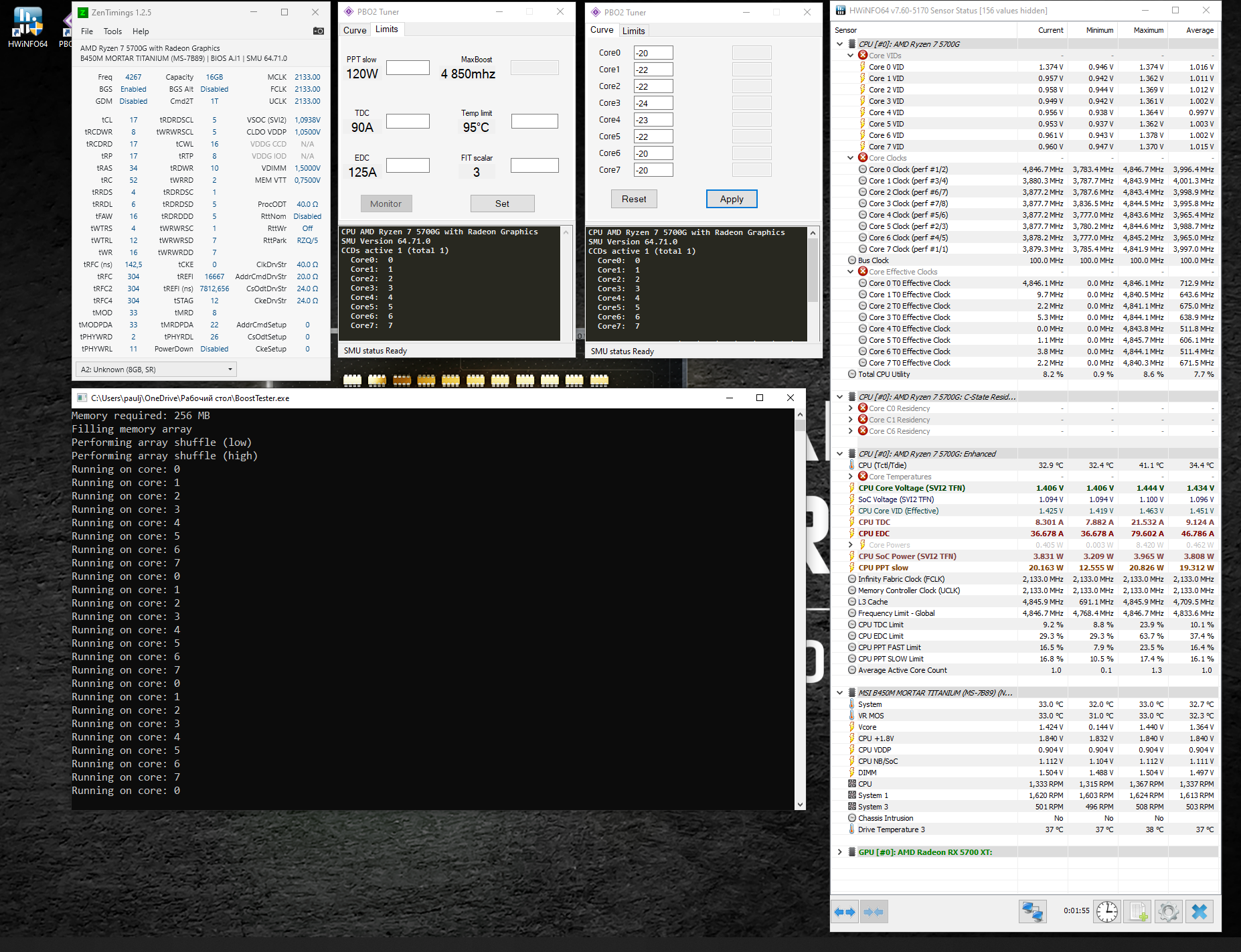Open the A2: Unknown (8GB, SR) module dropdown
Image resolution: width=1241 pixels, height=952 pixels.
[156, 370]
